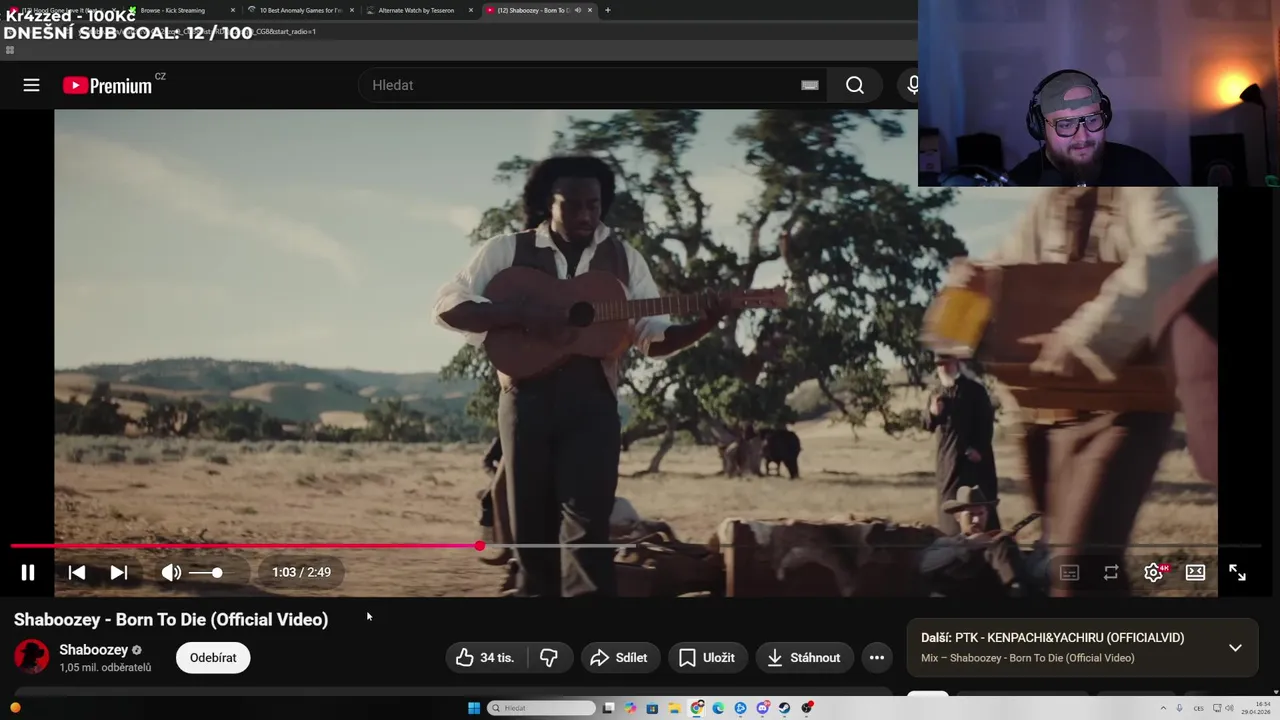Open the taskbar clock and date
Image resolution: width=1280 pixels, height=720 pixels.
pos(1256,708)
